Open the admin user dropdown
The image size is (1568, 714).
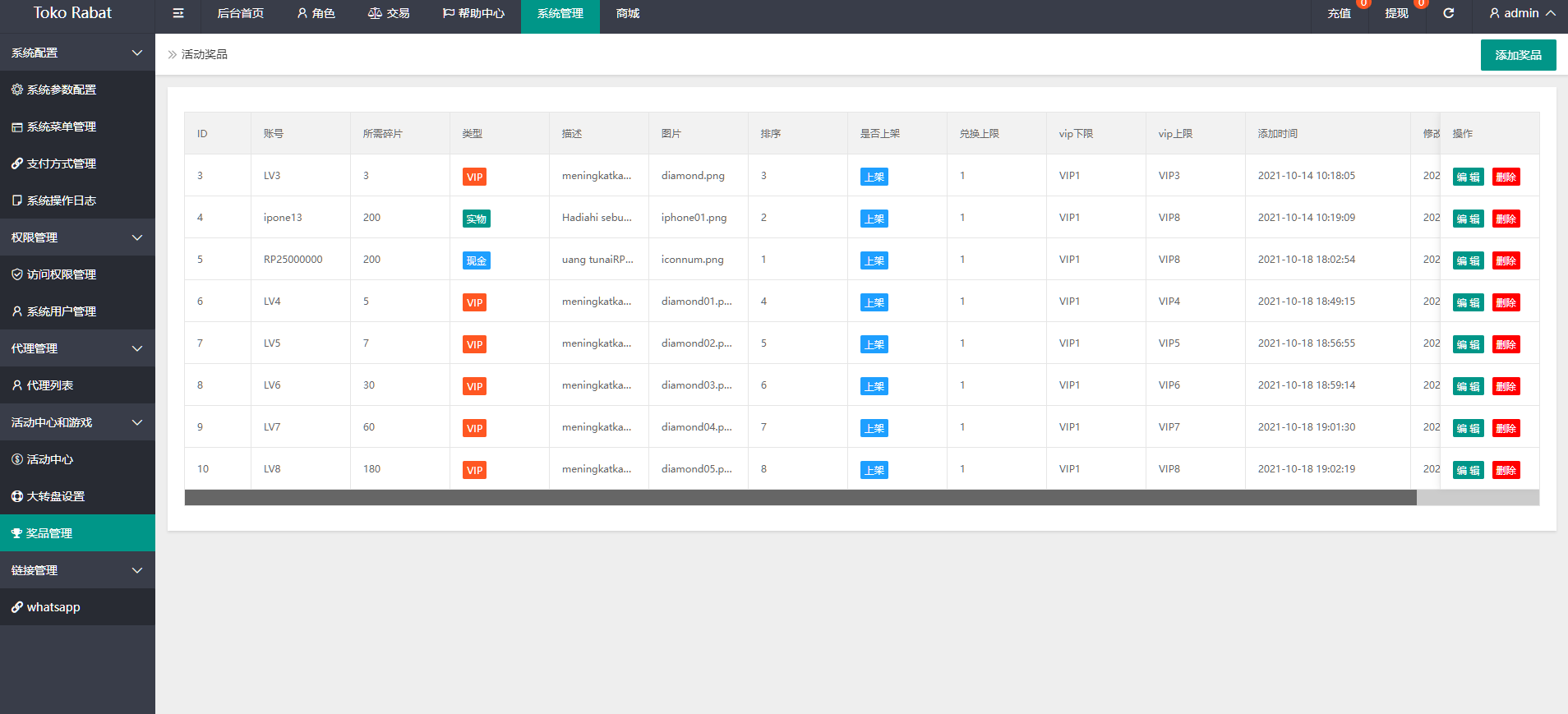click(x=1522, y=13)
